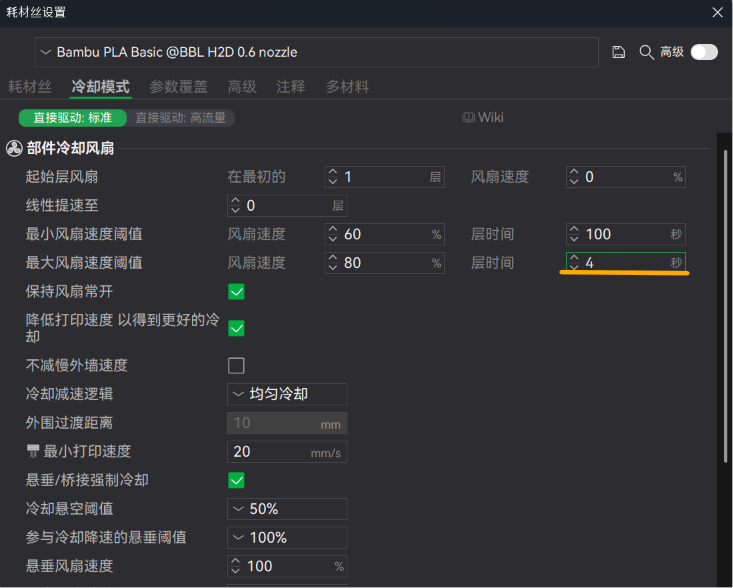Image resolution: width=733 pixels, height=588 pixels.
Task: Click the maximum fan speed 80% field
Action: 385,263
